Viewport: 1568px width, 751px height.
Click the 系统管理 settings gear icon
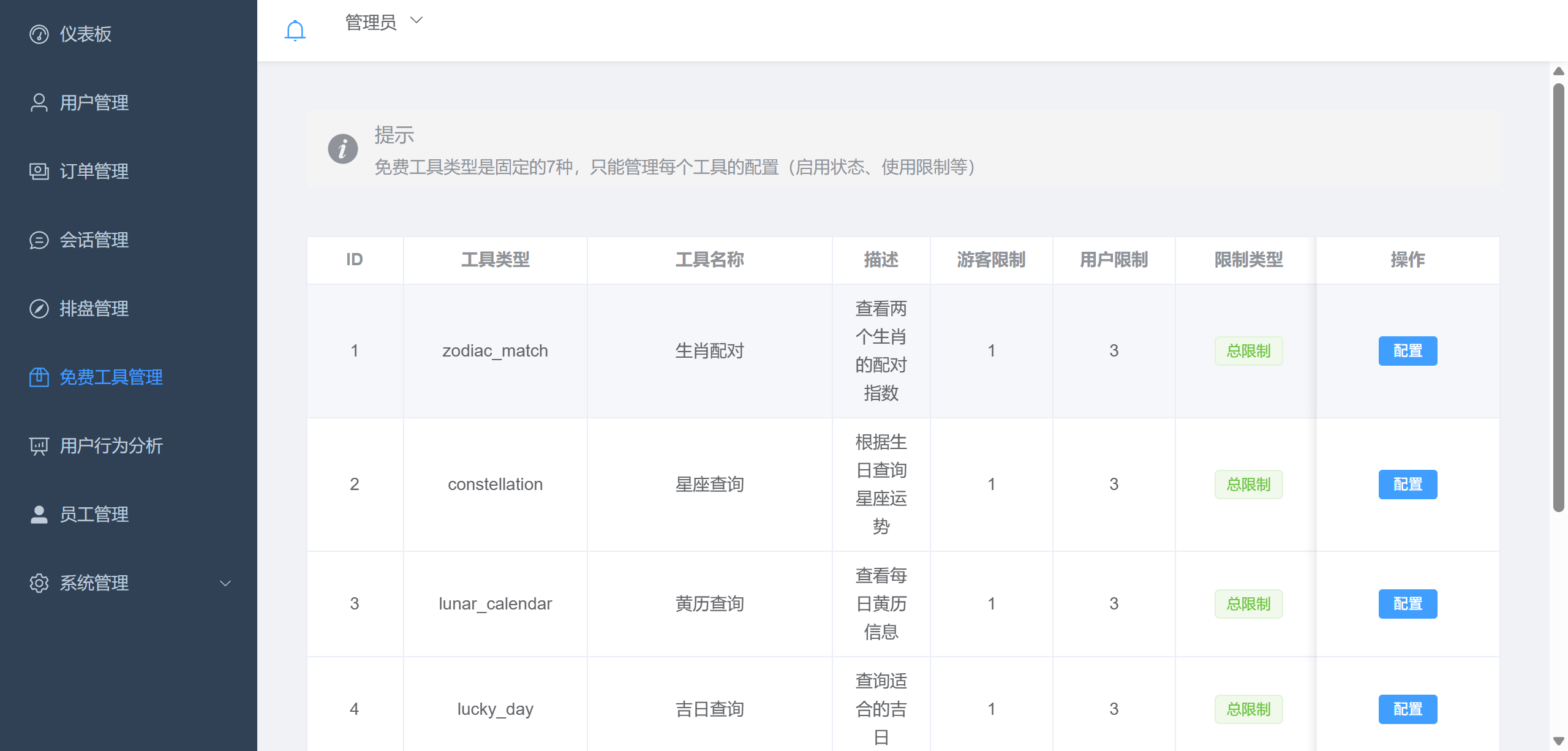click(x=38, y=583)
